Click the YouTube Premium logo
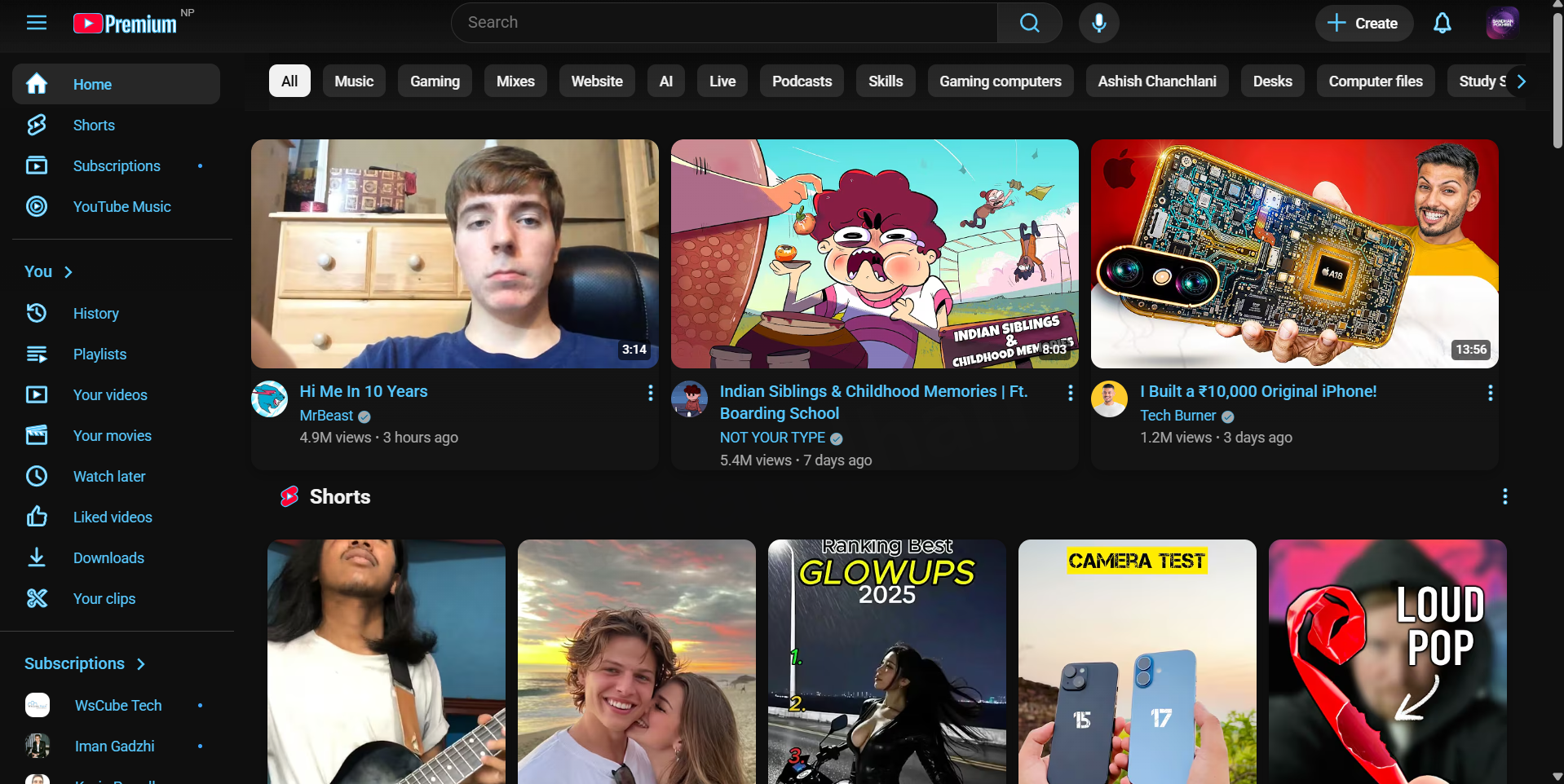1564x784 pixels. [x=125, y=24]
